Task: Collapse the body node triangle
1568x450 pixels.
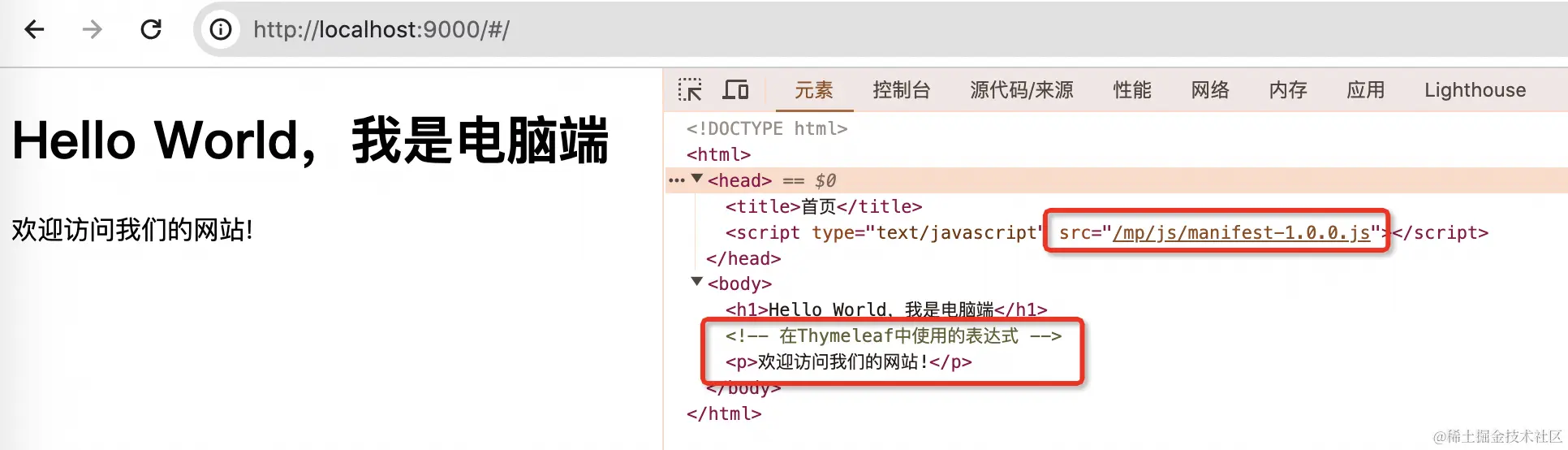Action: (697, 282)
